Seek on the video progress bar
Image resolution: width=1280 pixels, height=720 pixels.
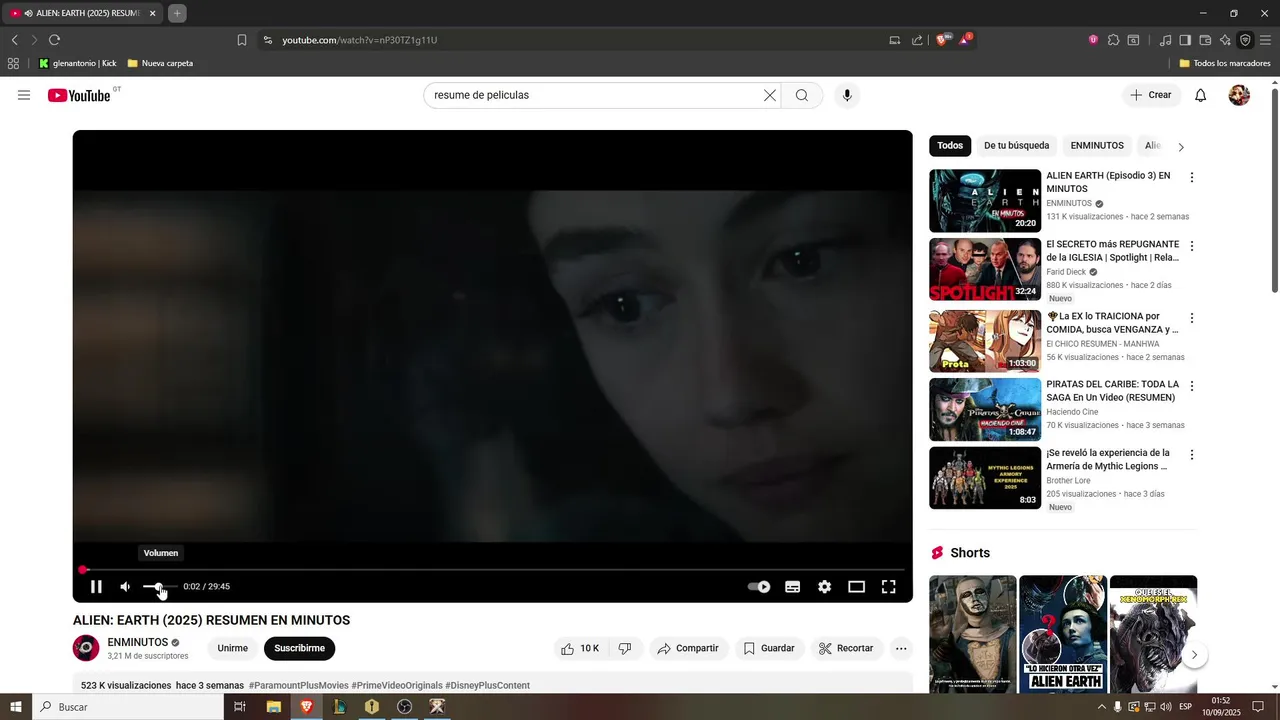click(492, 569)
